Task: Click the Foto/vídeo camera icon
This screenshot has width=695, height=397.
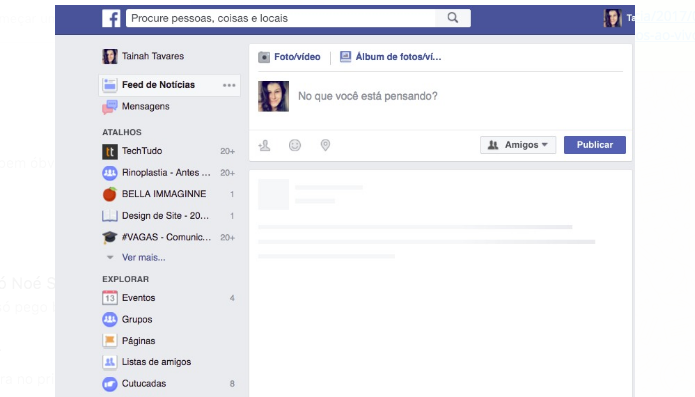Action: click(264, 57)
